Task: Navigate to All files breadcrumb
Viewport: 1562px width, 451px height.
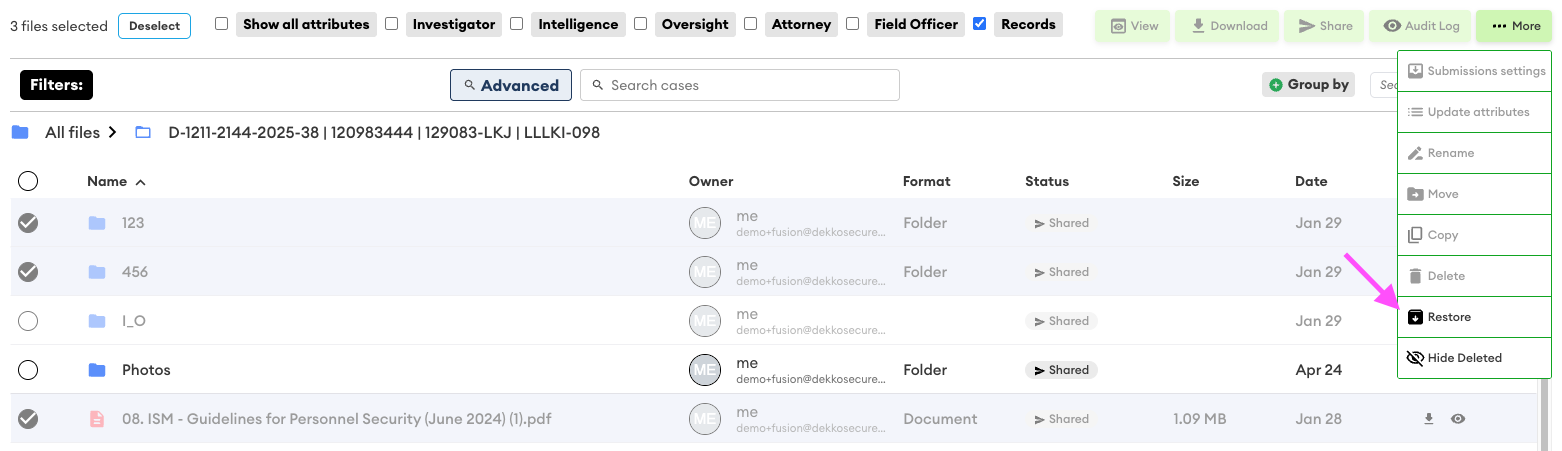Action: coord(72,132)
